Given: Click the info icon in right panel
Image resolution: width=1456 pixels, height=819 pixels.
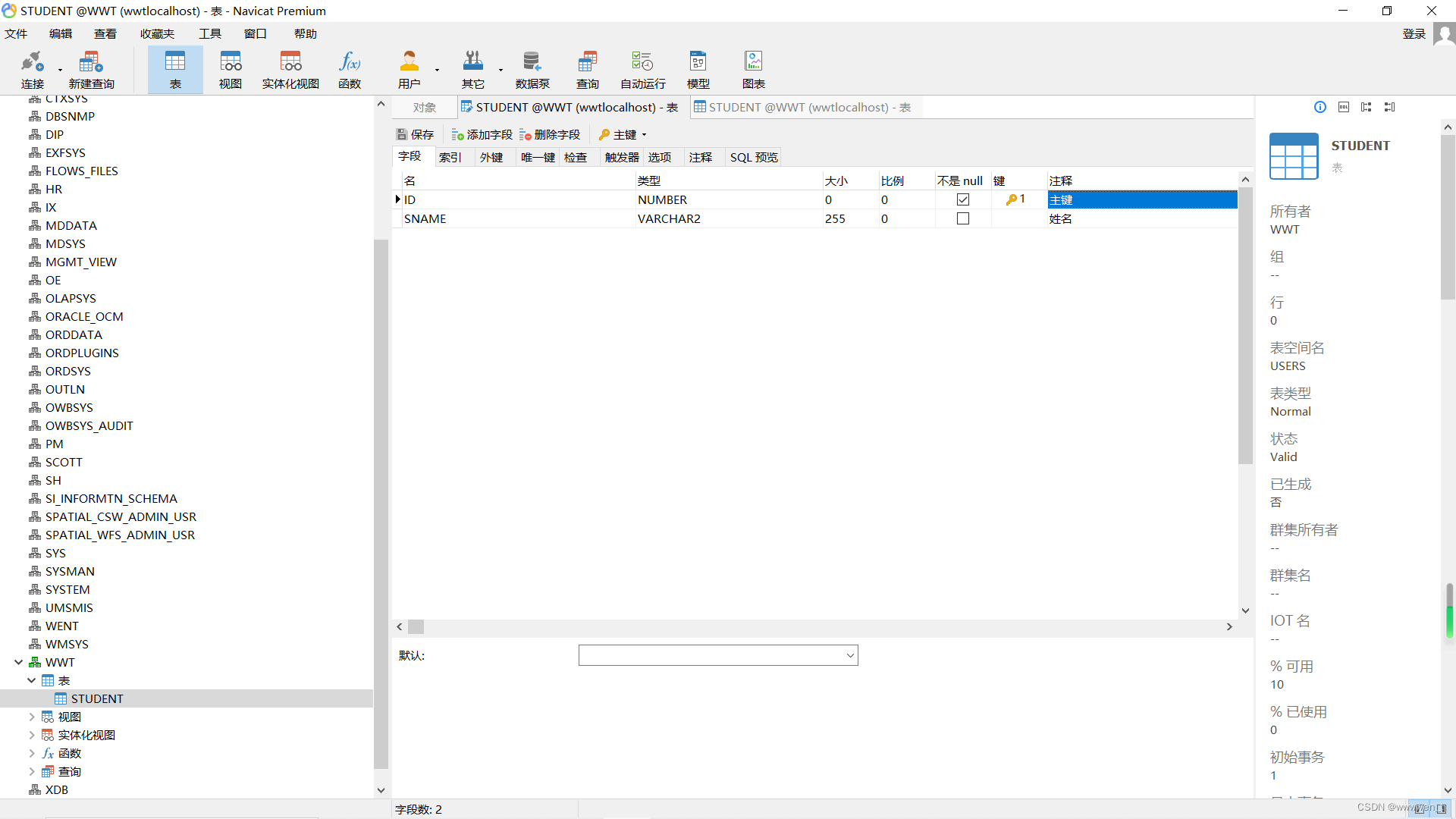Looking at the screenshot, I should 1320,107.
